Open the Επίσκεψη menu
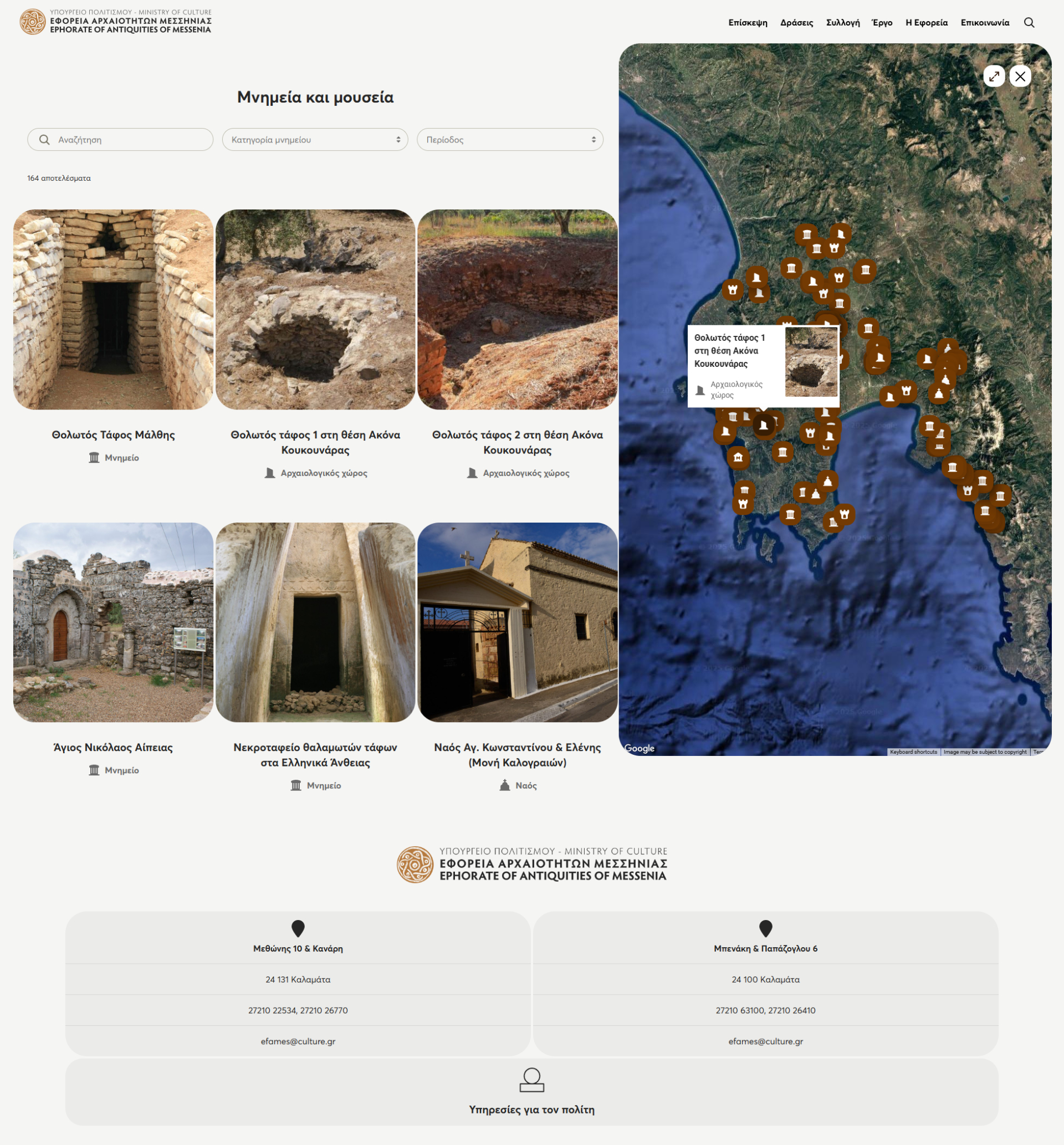The height and width of the screenshot is (1145, 1064). (748, 23)
